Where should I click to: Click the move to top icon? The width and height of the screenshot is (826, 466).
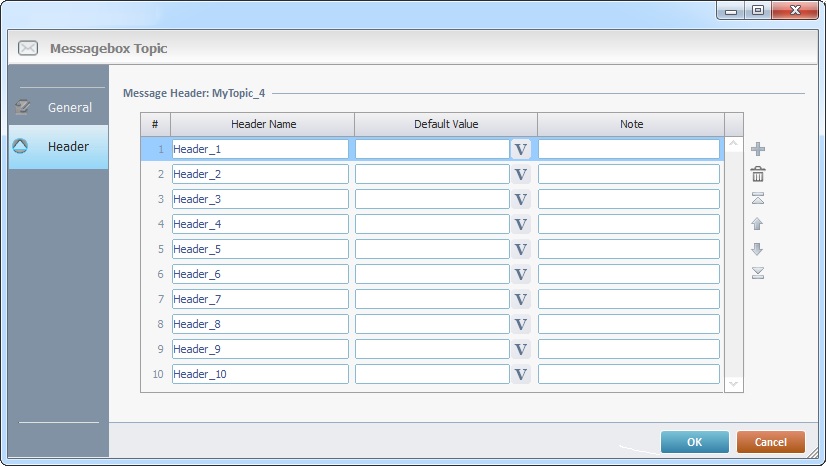coord(758,199)
